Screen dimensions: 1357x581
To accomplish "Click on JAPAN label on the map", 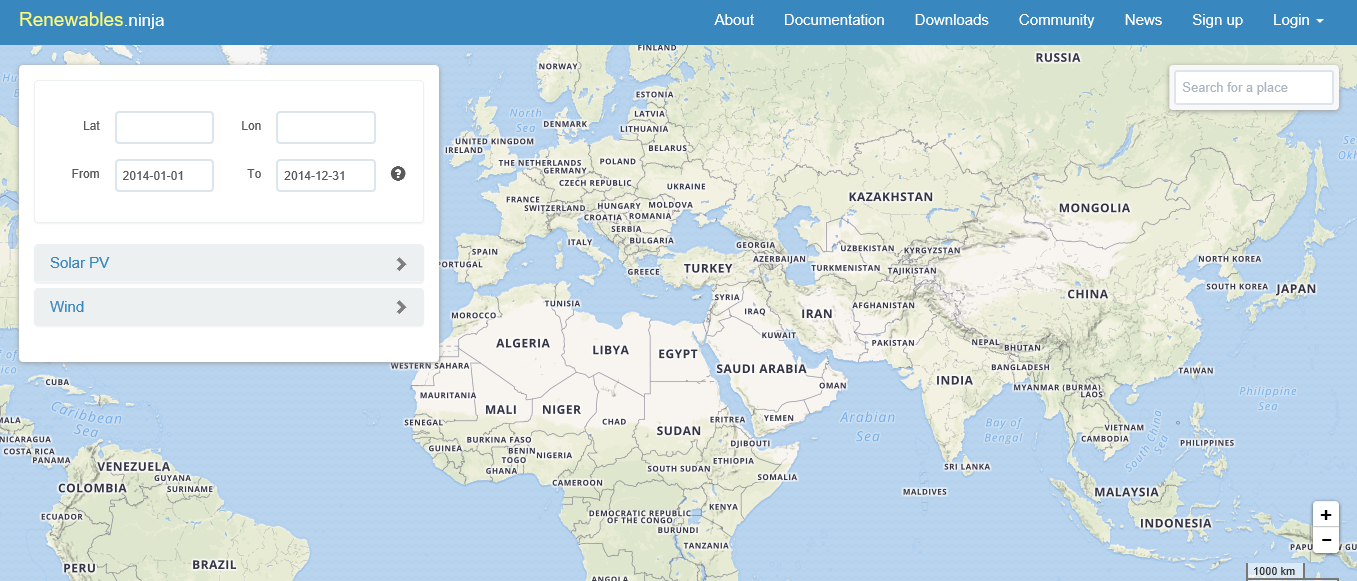I will pos(1297,289).
